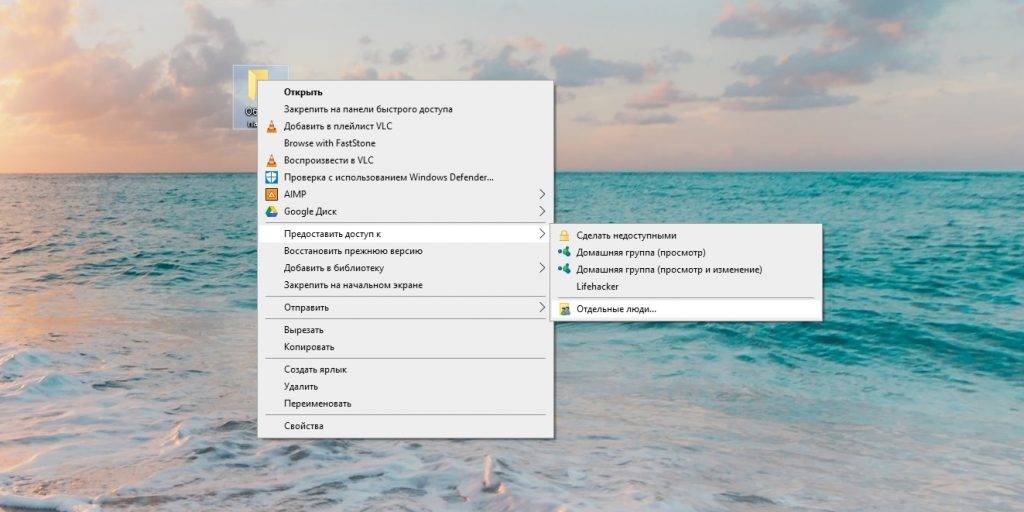This screenshot has width=1024, height=512.
Task: Expand the Отправить submenu arrow
Action: [543, 307]
